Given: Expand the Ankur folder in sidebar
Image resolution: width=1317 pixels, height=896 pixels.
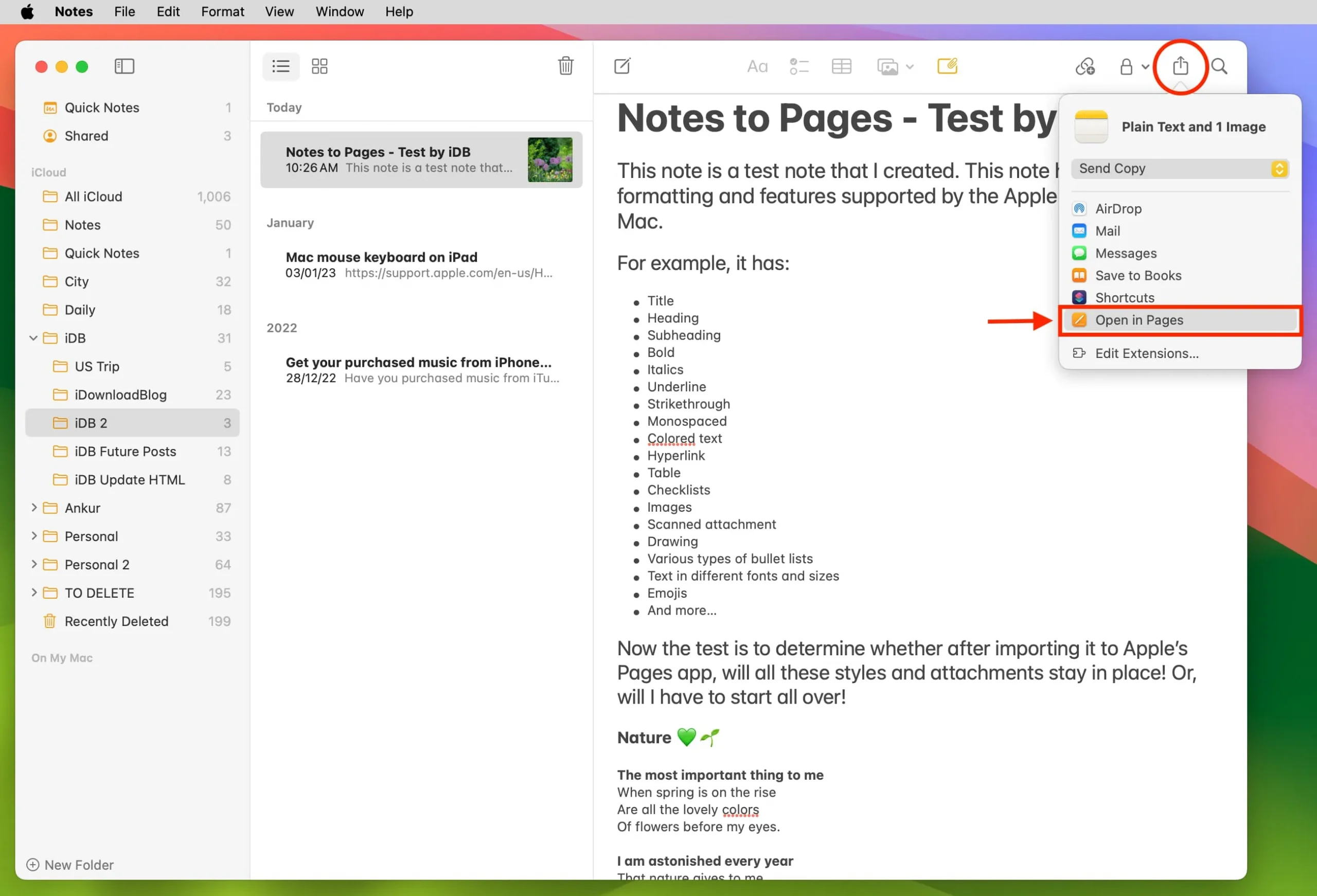Looking at the screenshot, I should coord(33,508).
